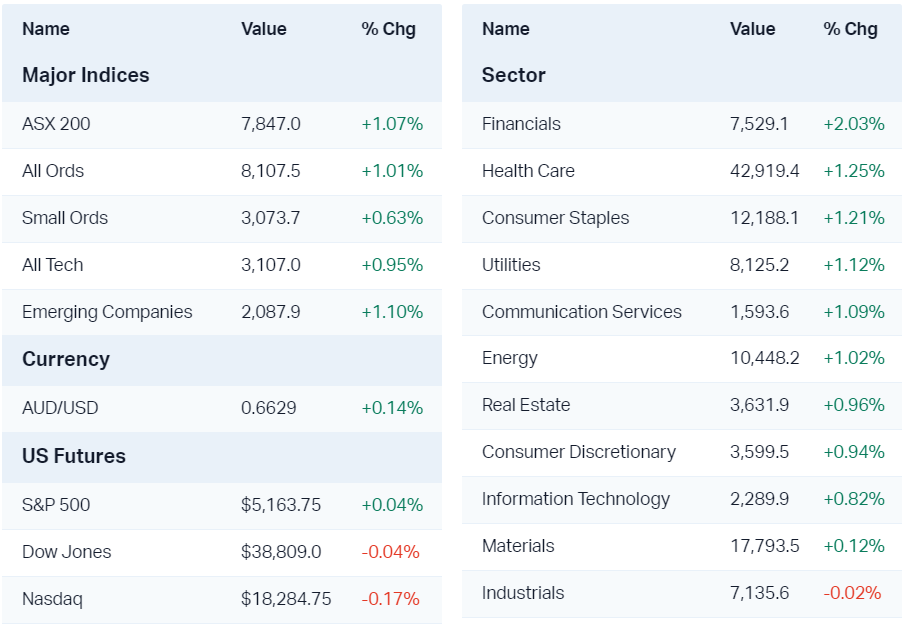Viewport: 905px width, 627px height.
Task: Click the S&P 500 futures row
Action: click(x=56, y=505)
